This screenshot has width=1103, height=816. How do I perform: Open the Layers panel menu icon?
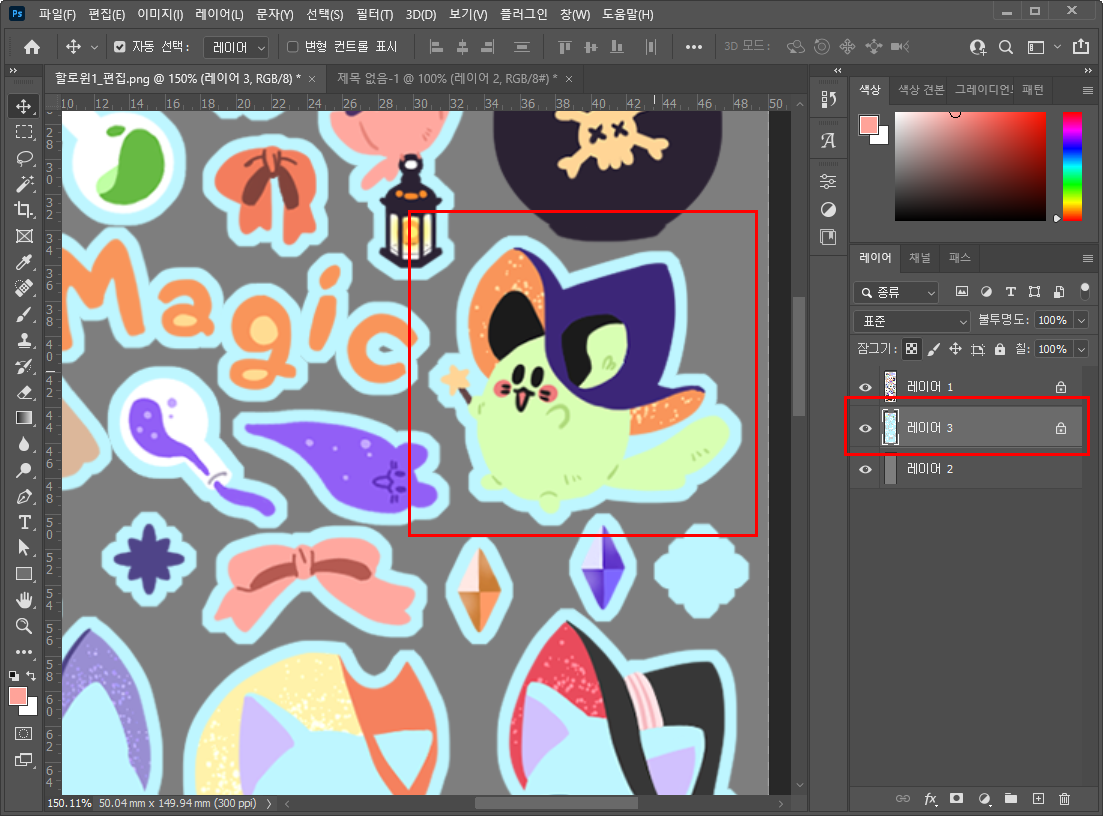(1088, 258)
